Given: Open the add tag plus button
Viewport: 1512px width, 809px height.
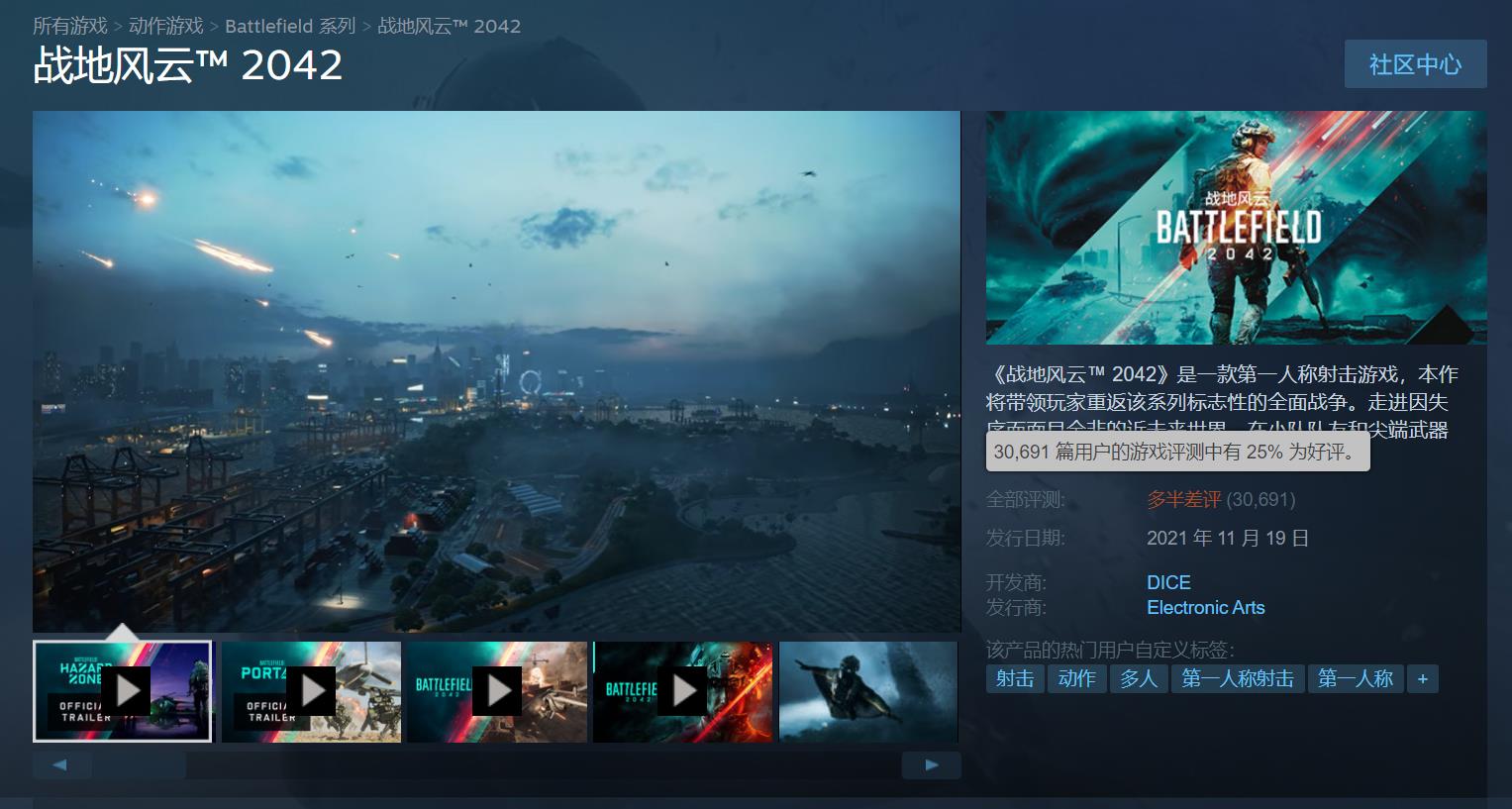Looking at the screenshot, I should pyautogui.click(x=1422, y=679).
